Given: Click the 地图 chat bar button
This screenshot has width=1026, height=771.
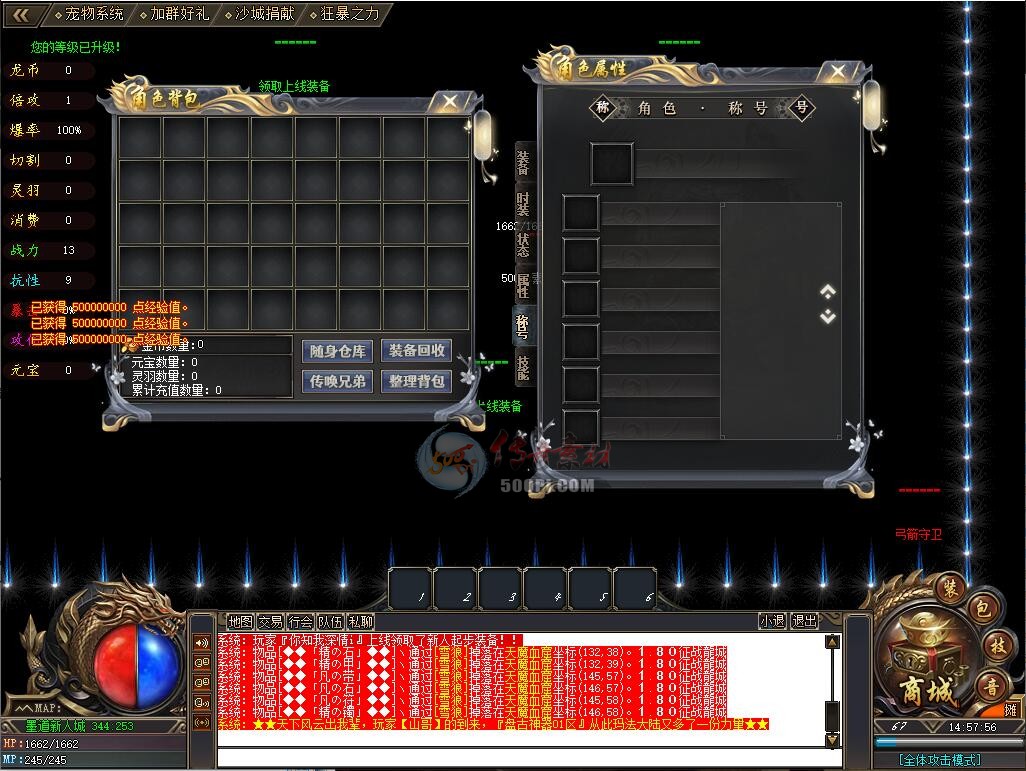Looking at the screenshot, I should (x=240, y=621).
